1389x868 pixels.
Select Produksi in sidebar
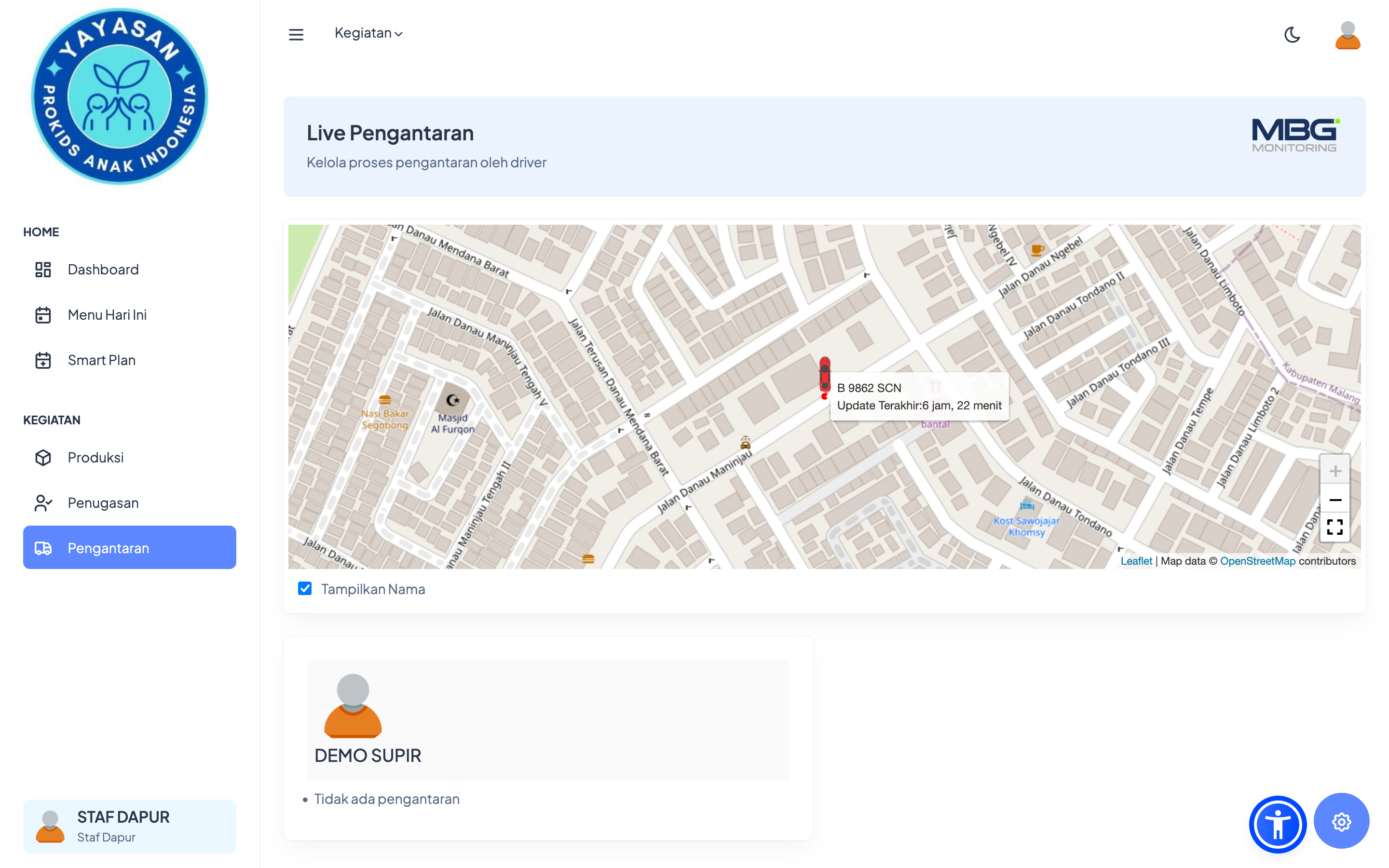[x=95, y=458]
